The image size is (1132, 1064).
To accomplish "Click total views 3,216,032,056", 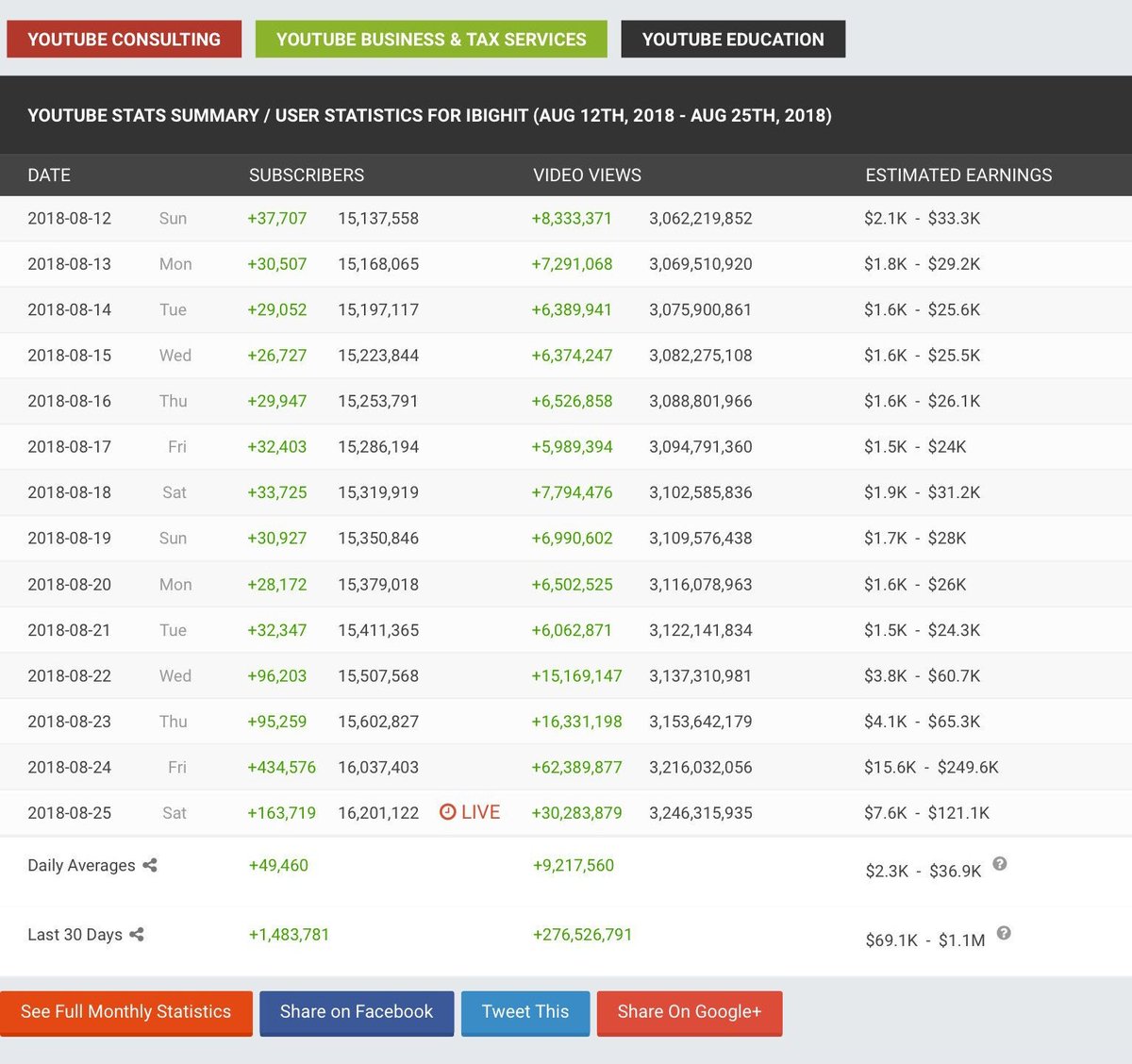I will coord(701,768).
